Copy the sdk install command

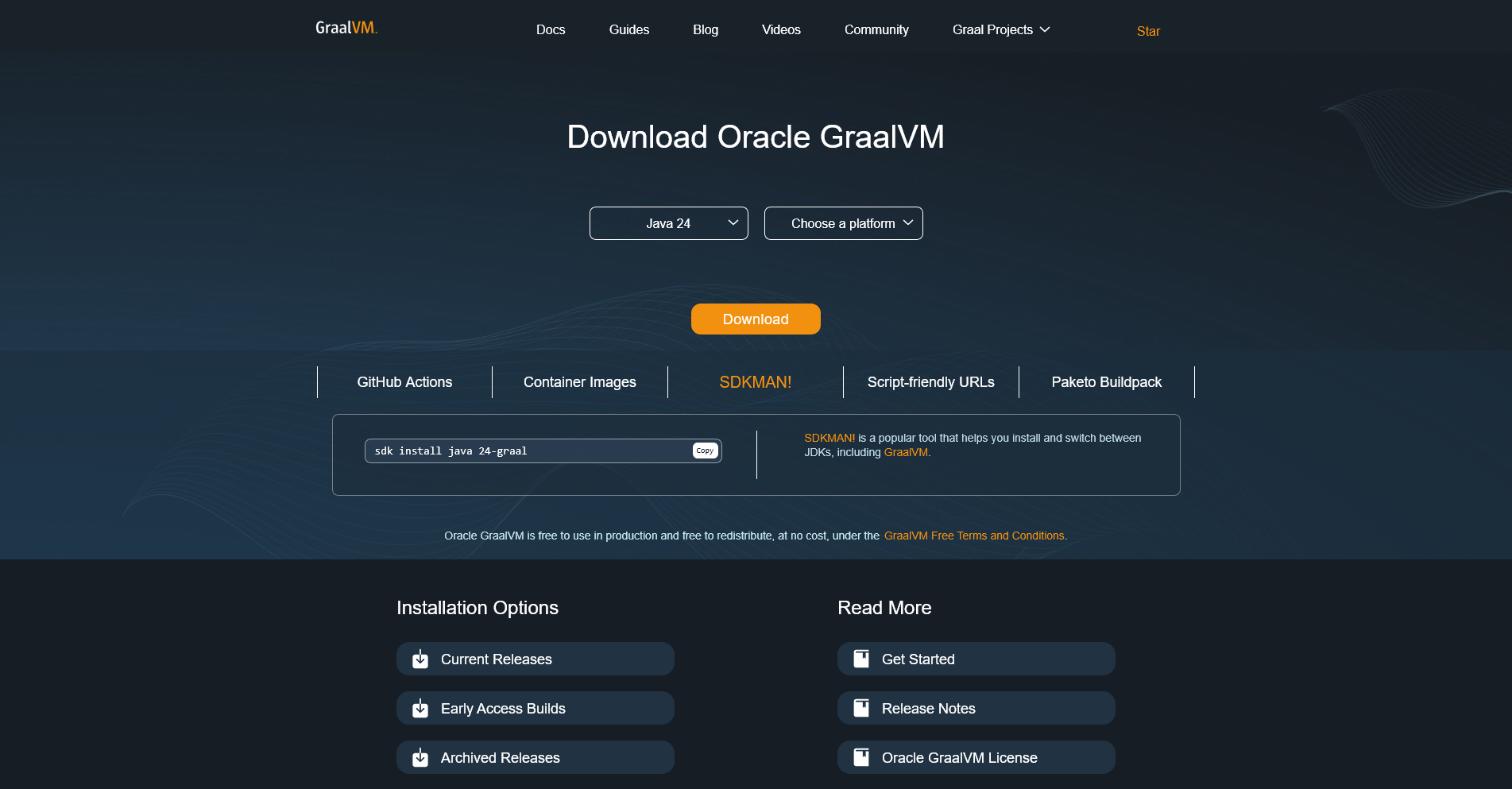[705, 451]
